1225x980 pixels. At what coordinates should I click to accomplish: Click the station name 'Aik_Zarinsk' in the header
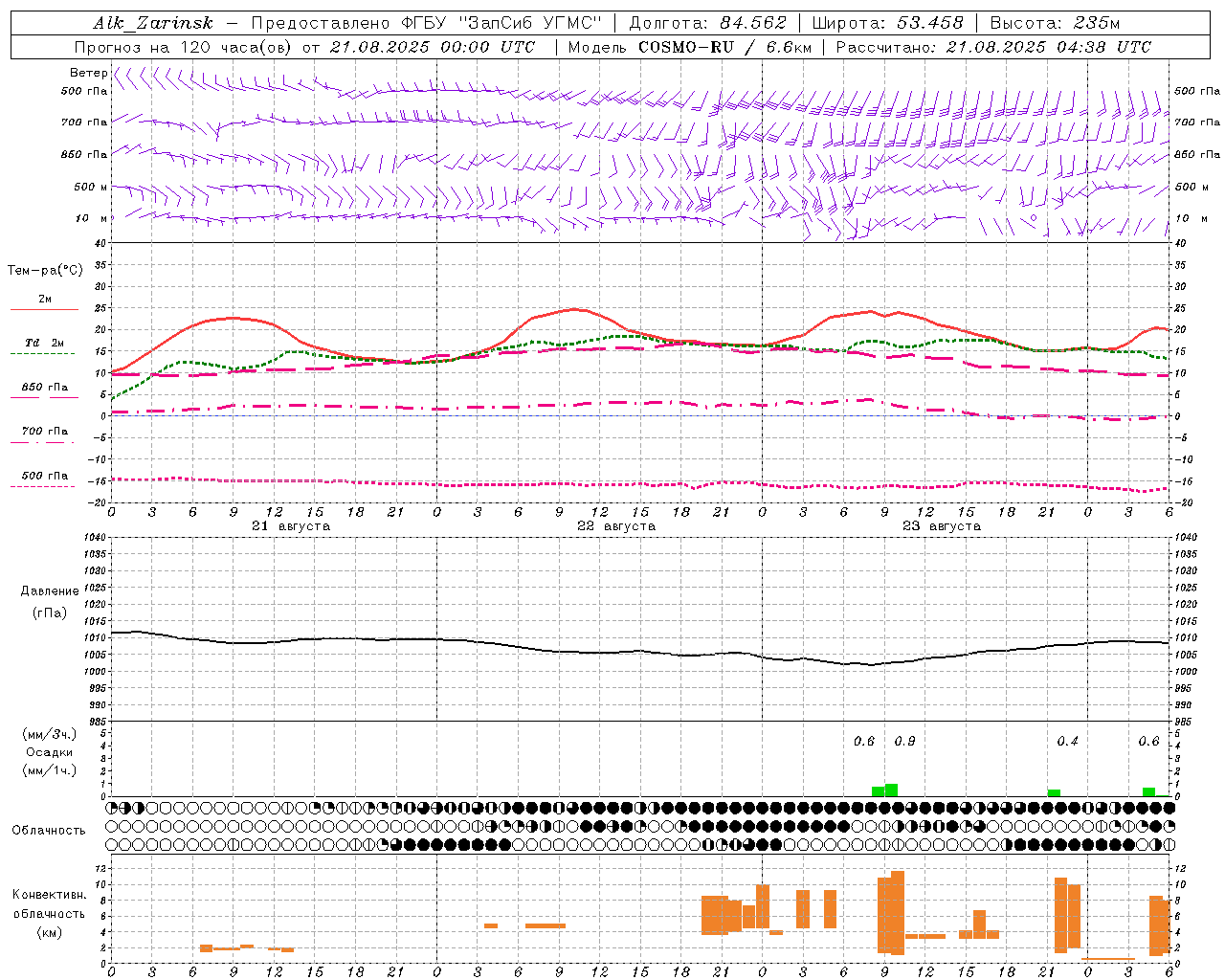[152, 23]
